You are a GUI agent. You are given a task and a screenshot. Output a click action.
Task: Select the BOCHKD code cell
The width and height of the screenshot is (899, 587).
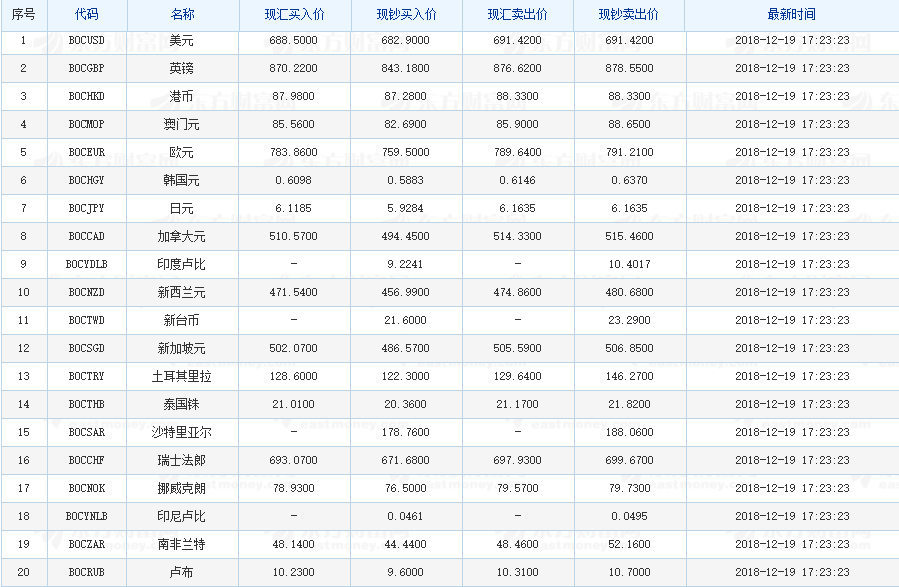(x=87, y=96)
